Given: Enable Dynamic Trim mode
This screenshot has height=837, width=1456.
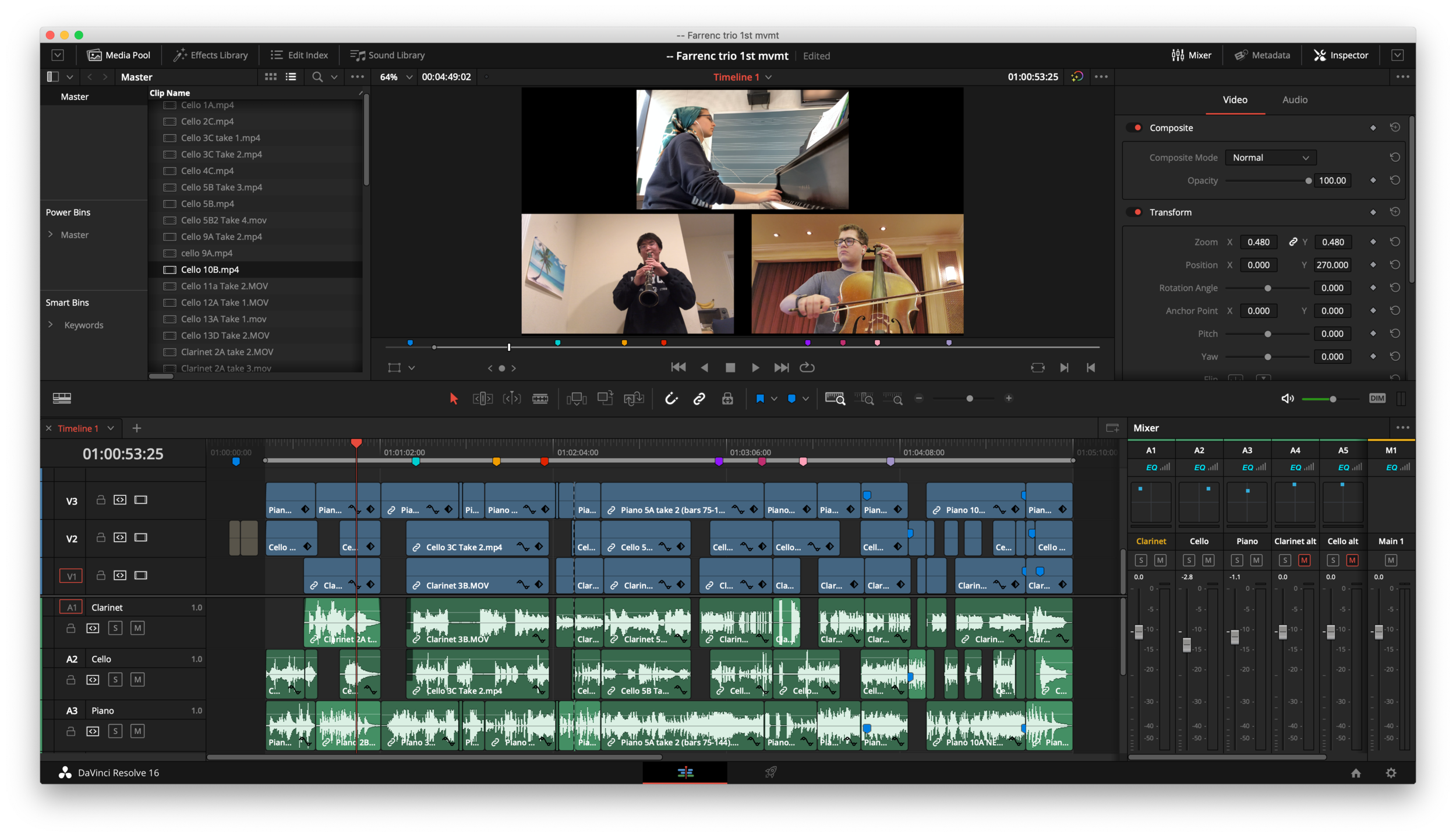Looking at the screenshot, I should [x=512, y=398].
